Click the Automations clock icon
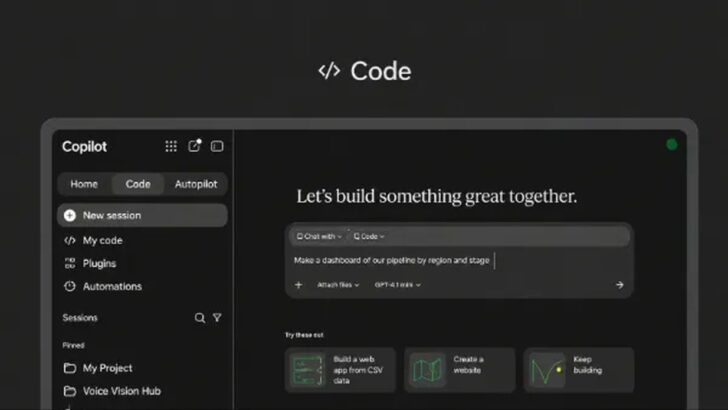This screenshot has height=410, width=728. click(x=70, y=286)
